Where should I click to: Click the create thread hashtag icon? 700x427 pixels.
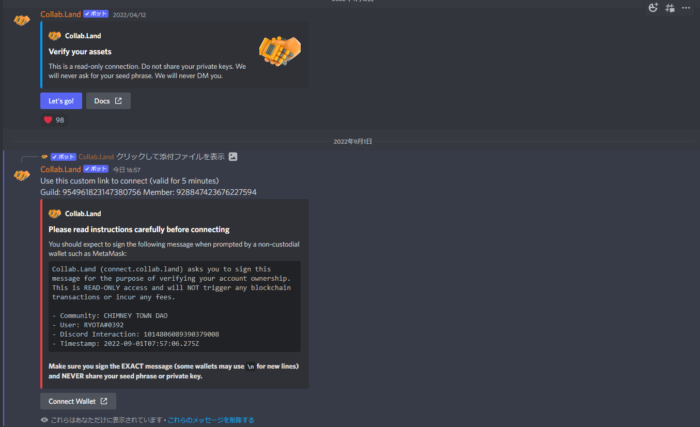670,8
